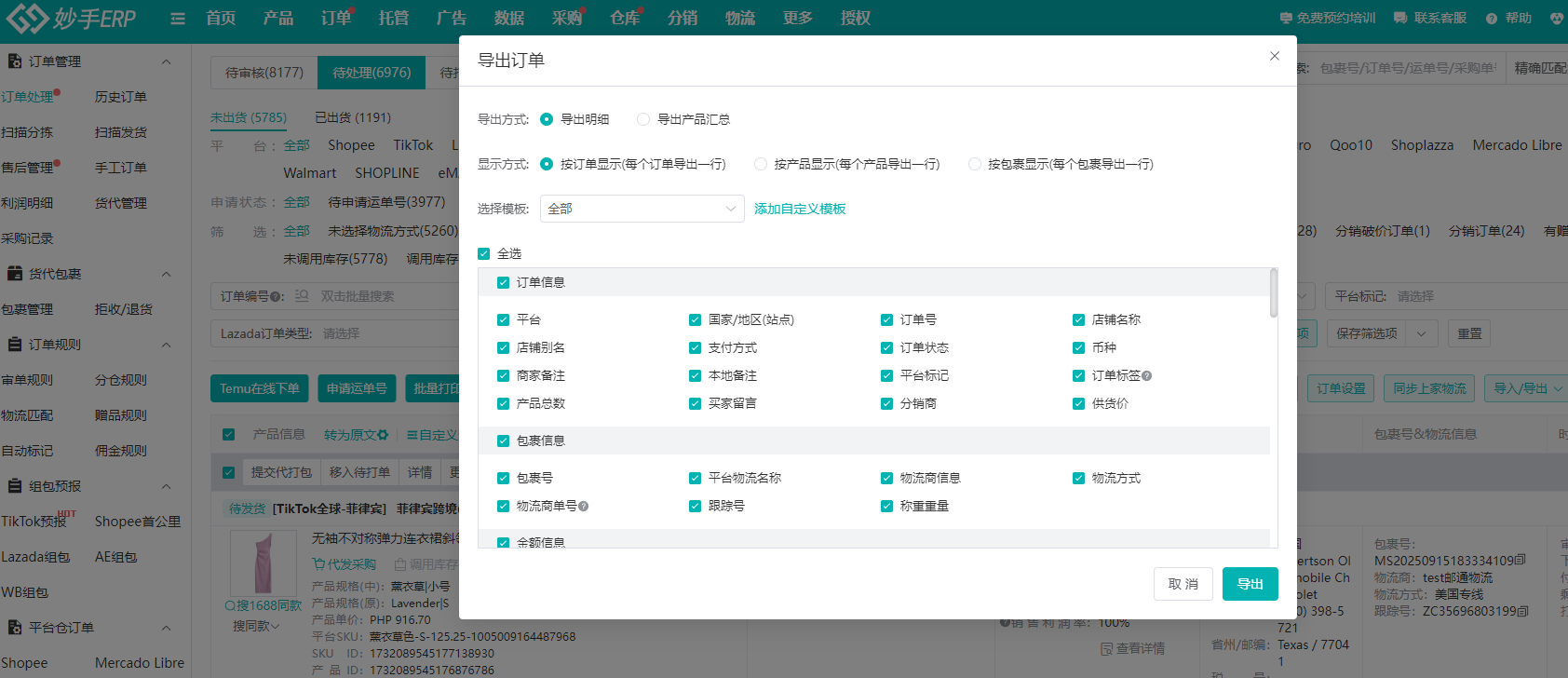Click the user avatar icon in header
Screen dimensions: 1568x678
point(1556,19)
